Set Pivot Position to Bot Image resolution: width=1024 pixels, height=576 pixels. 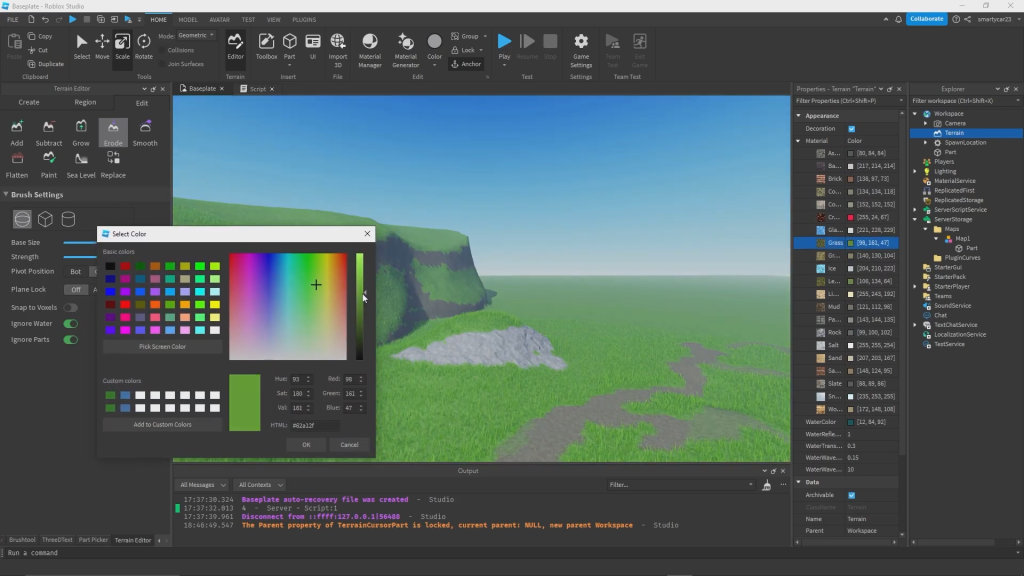click(76, 271)
